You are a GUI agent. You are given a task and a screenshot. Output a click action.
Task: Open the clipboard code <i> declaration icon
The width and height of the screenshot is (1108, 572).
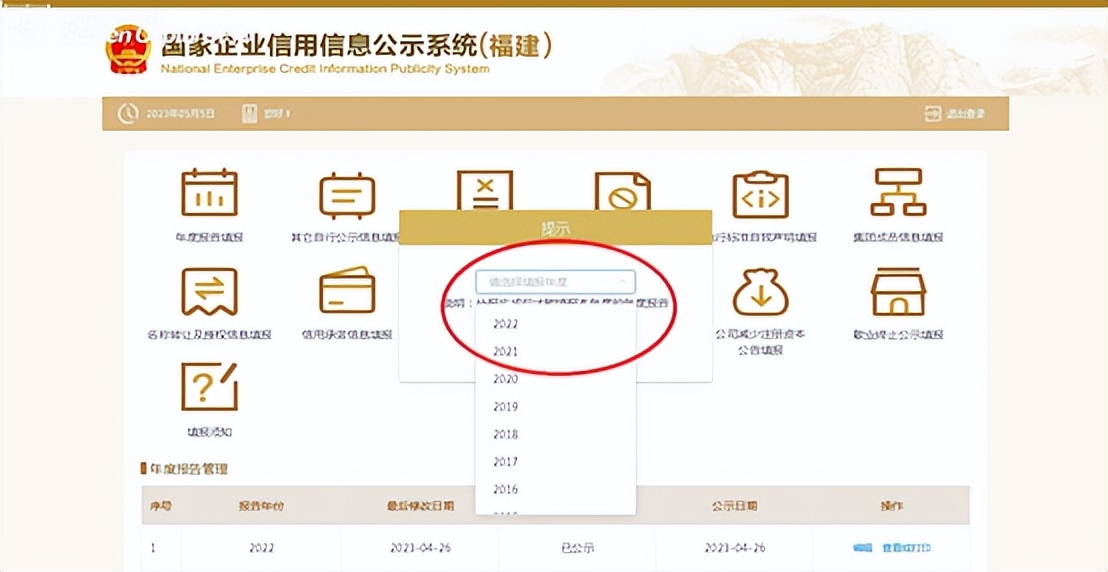tap(760, 194)
